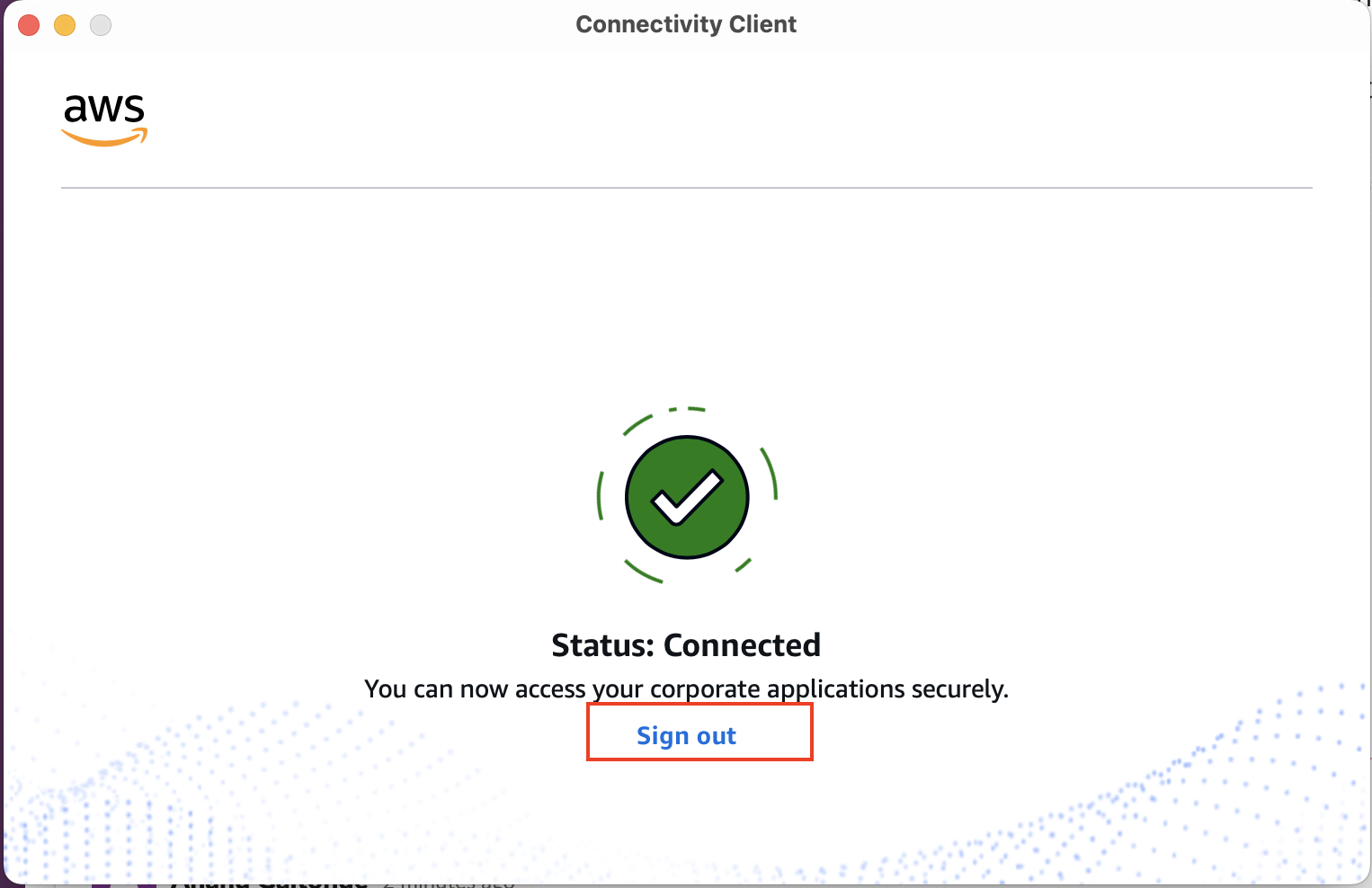
Task: Close the Connectivity Client window
Action: click(x=29, y=25)
